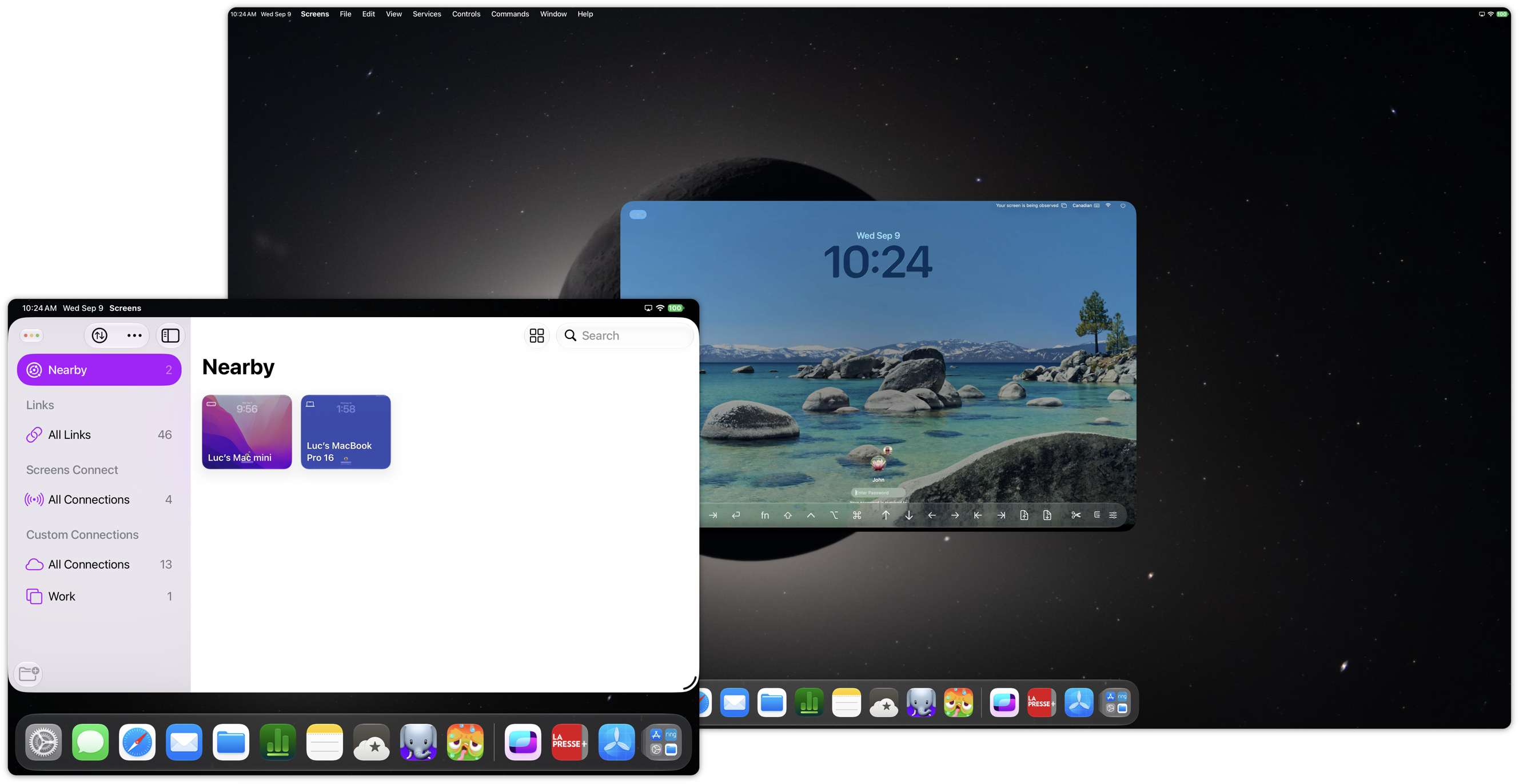This screenshot has height=784, width=1519.
Task: Click the up arrow key in session toolbar
Action: coord(886,515)
